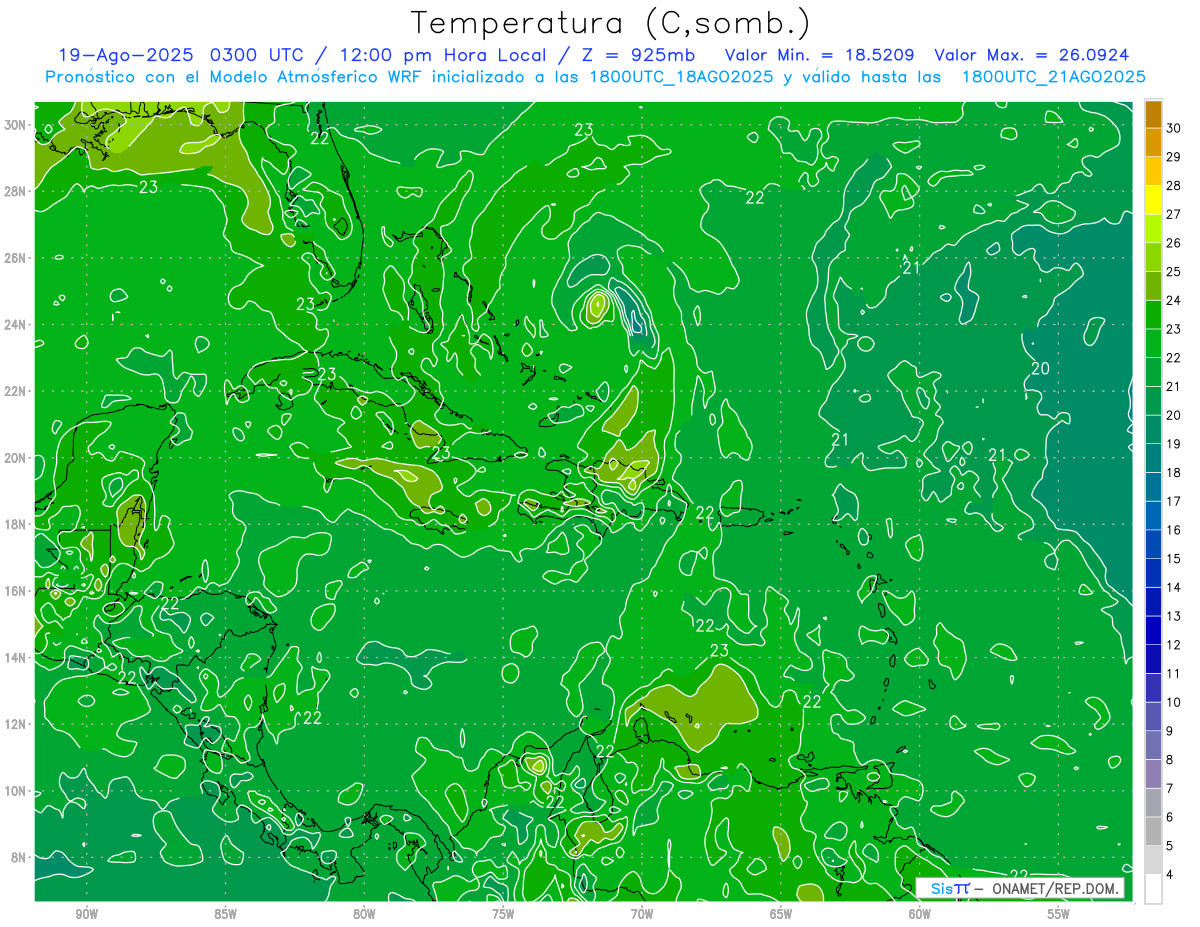Click the '24N' latitude axis label
The width and height of the screenshot is (1200, 927).
click(16, 325)
